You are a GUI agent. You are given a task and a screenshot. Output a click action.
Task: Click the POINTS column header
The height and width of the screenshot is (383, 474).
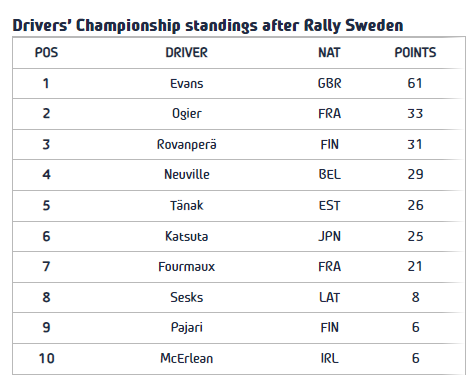pos(415,53)
